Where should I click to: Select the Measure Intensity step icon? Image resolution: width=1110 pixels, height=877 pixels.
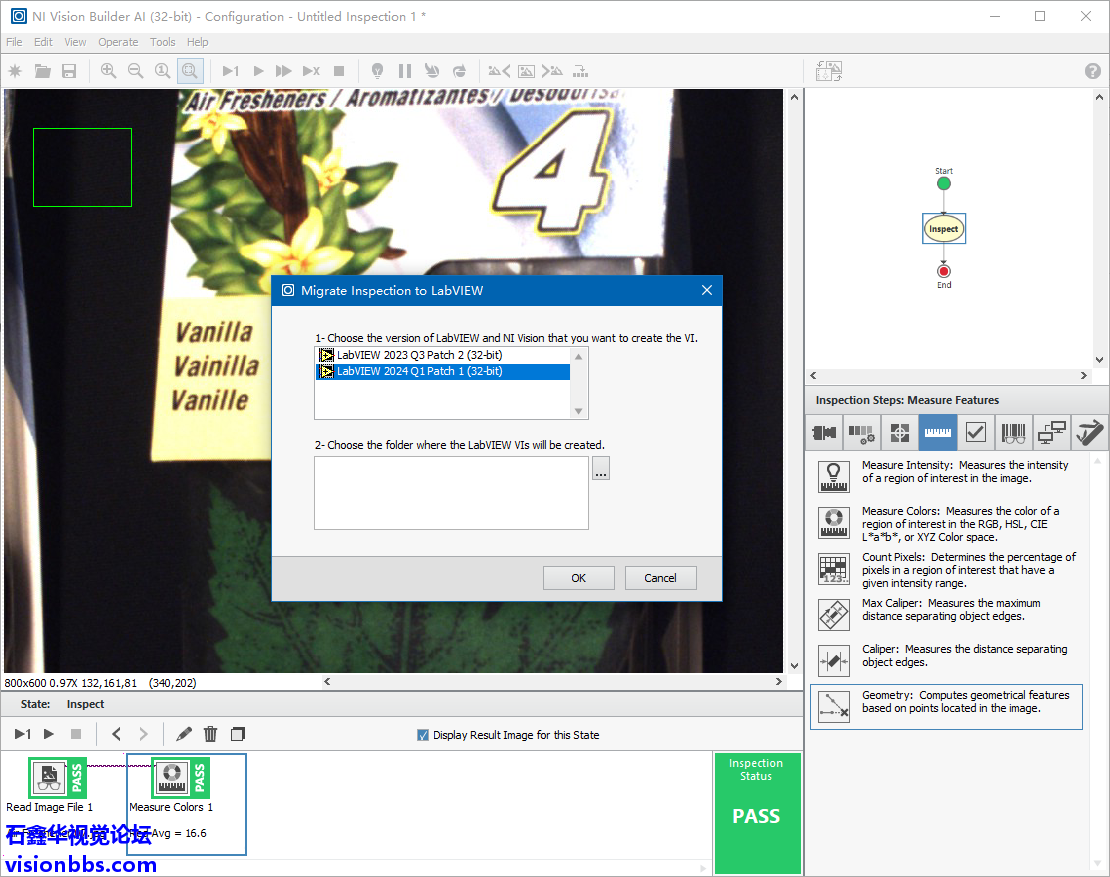click(833, 476)
